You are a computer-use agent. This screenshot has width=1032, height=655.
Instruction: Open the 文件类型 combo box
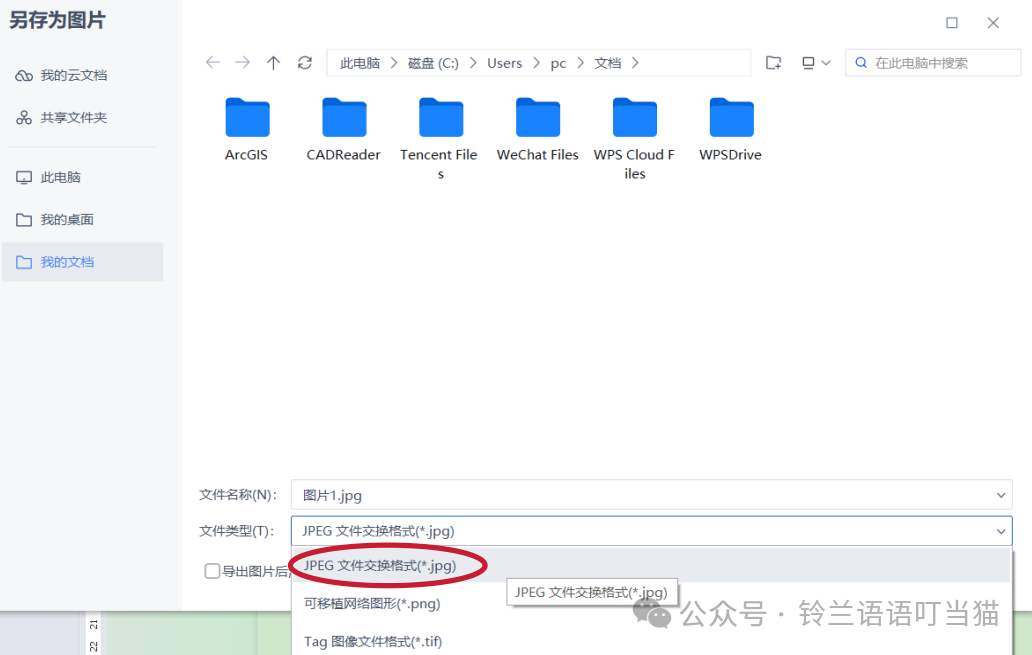coord(652,531)
